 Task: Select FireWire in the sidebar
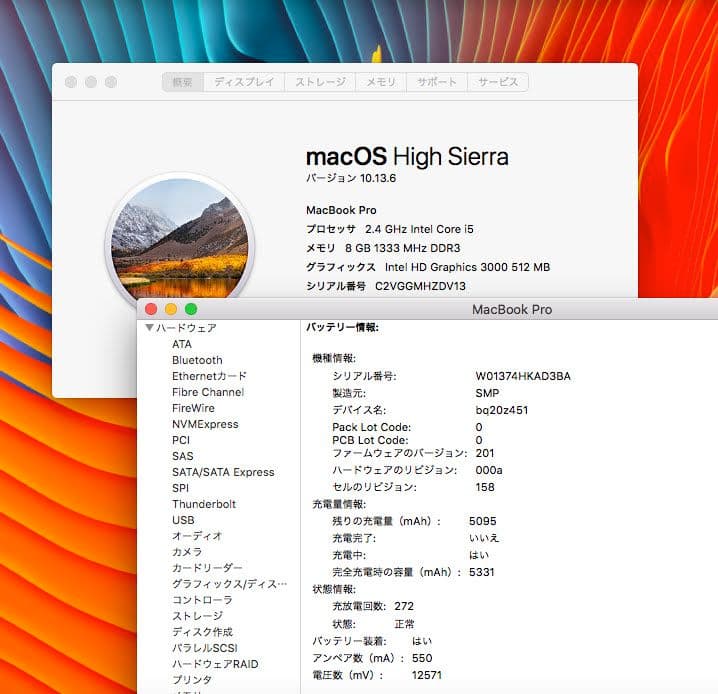click(193, 408)
